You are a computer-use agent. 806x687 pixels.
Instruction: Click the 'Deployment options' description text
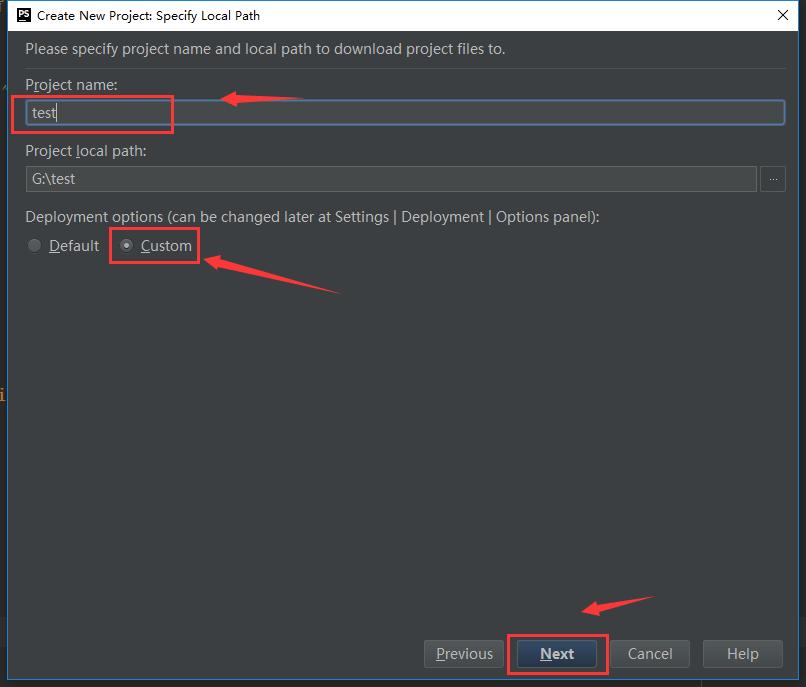312,217
